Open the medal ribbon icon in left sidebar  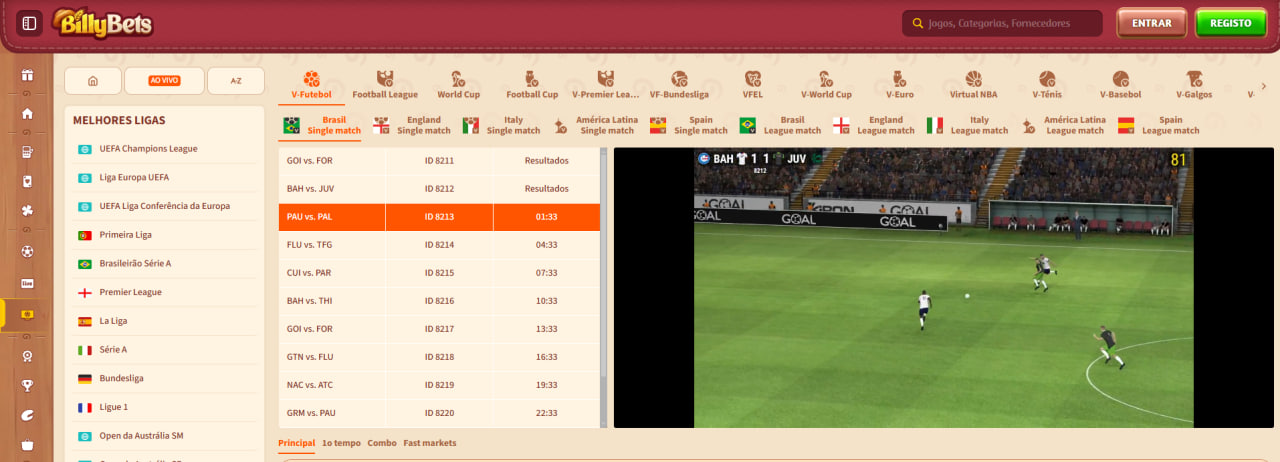pos(27,355)
